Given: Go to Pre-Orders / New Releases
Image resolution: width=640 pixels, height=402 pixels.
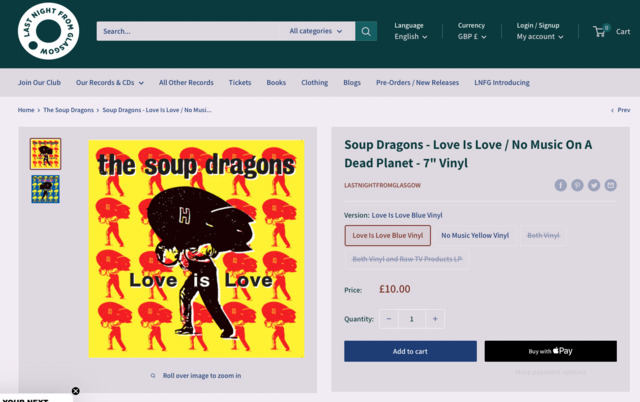Looking at the screenshot, I should tap(417, 82).
